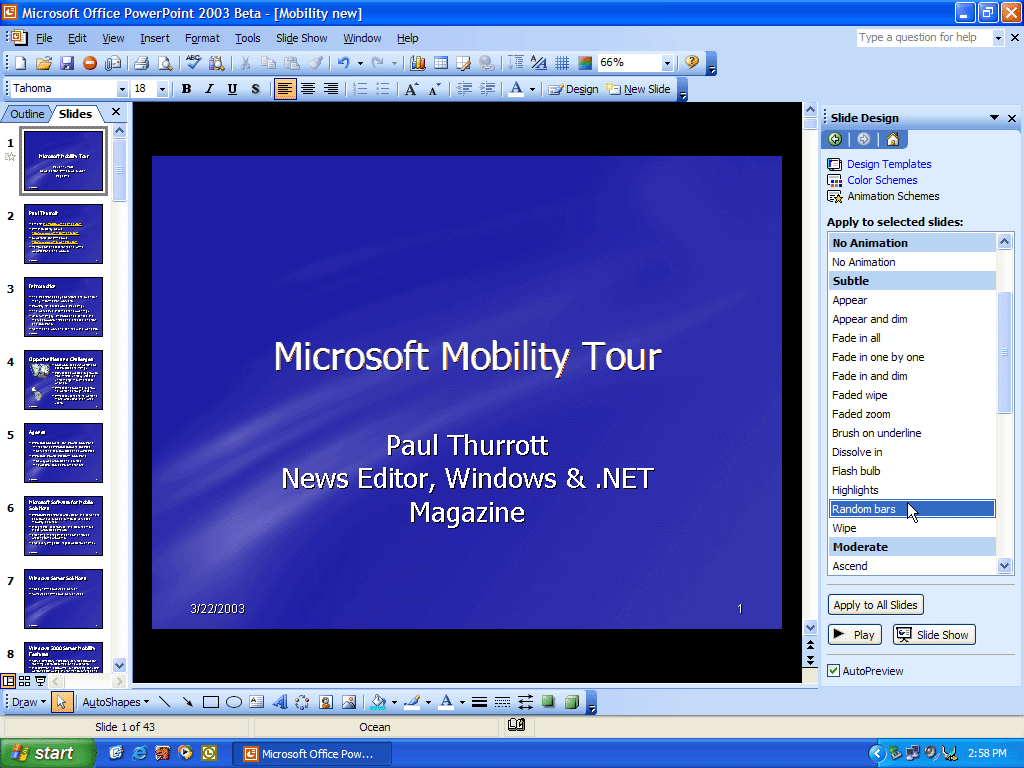The image size is (1024, 768).
Task: Click the Decrease Font Size icon
Action: tap(435, 89)
